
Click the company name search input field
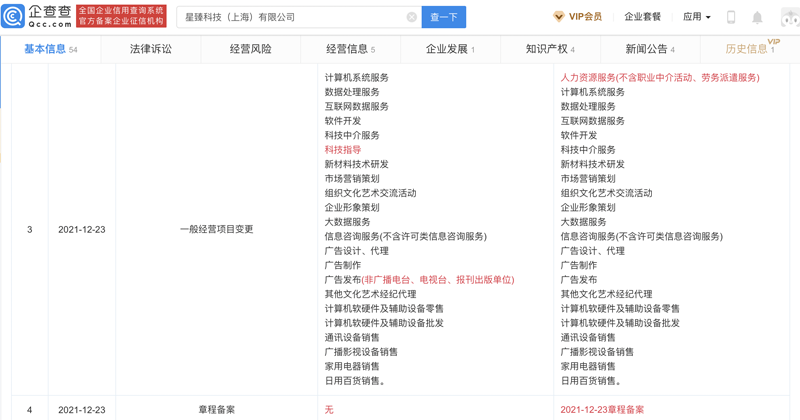point(290,17)
